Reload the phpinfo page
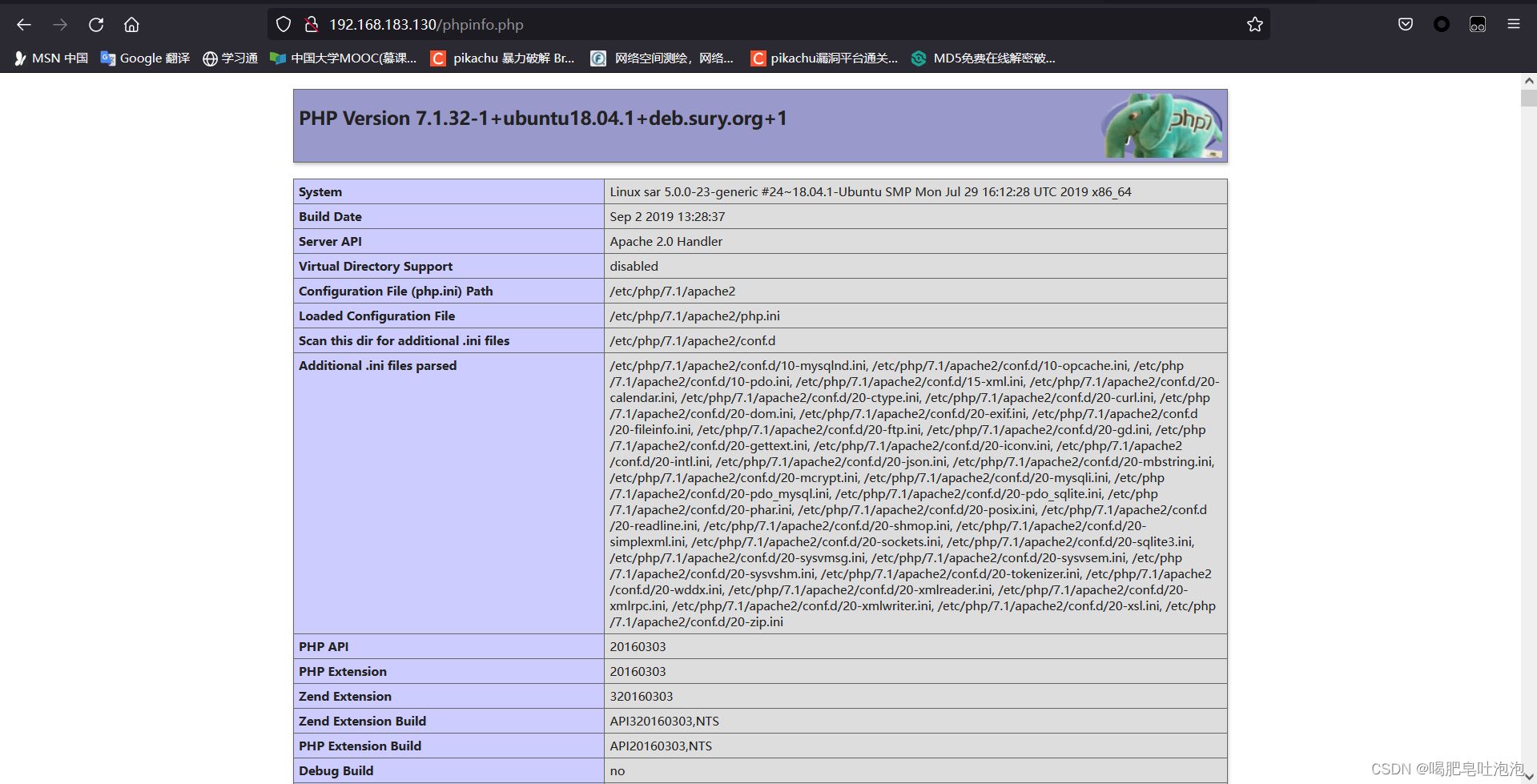The image size is (1537, 784). click(x=96, y=24)
